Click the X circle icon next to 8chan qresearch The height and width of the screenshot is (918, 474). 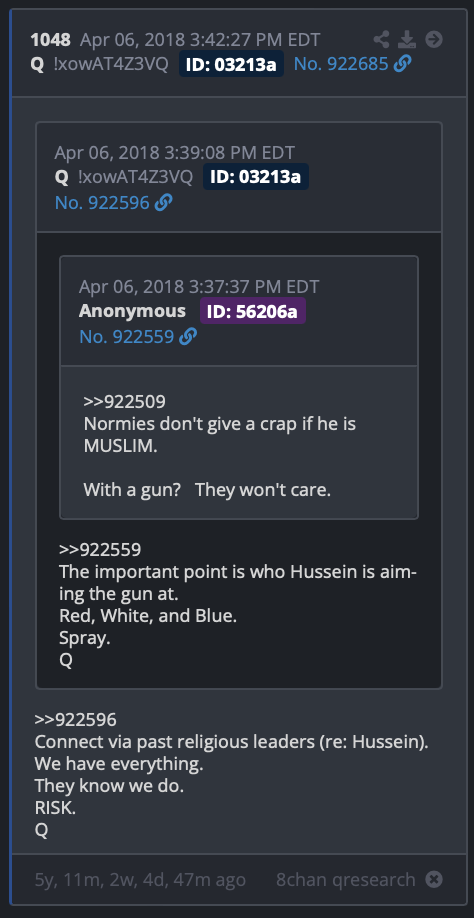434,879
